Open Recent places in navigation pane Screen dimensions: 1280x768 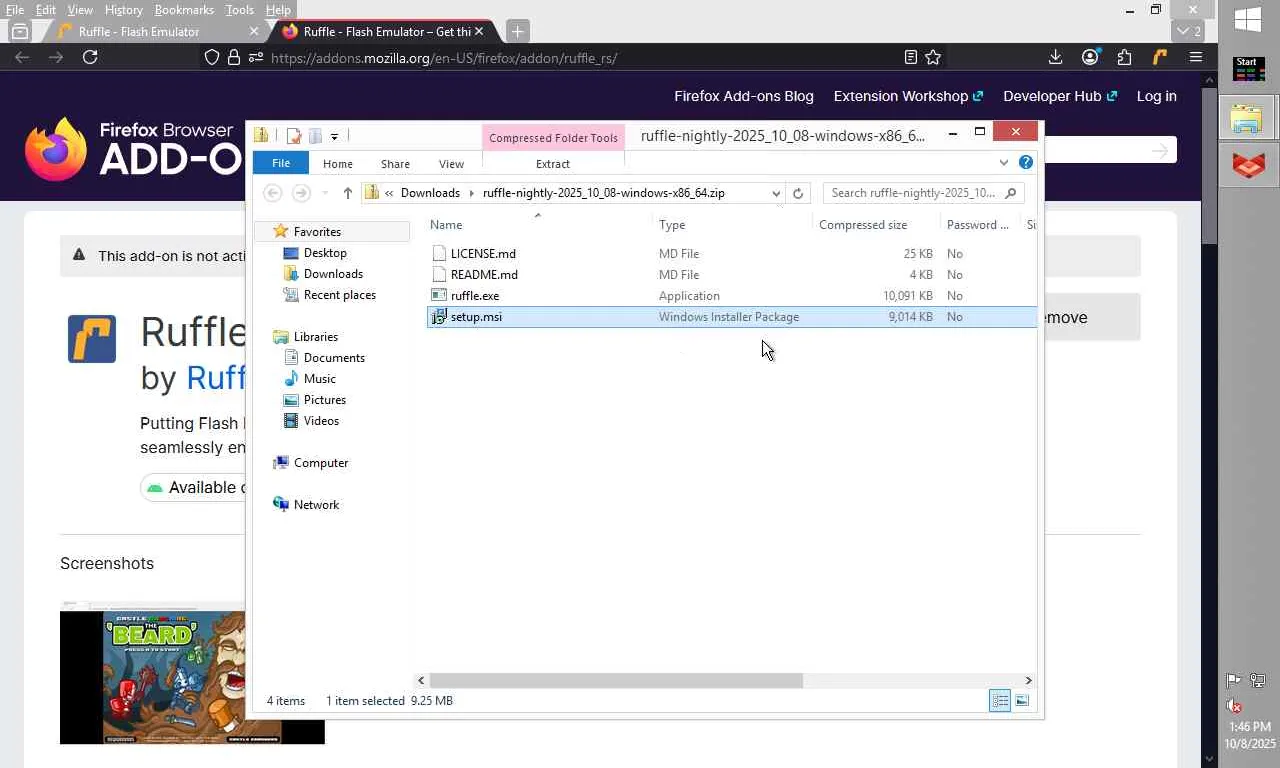click(340, 295)
